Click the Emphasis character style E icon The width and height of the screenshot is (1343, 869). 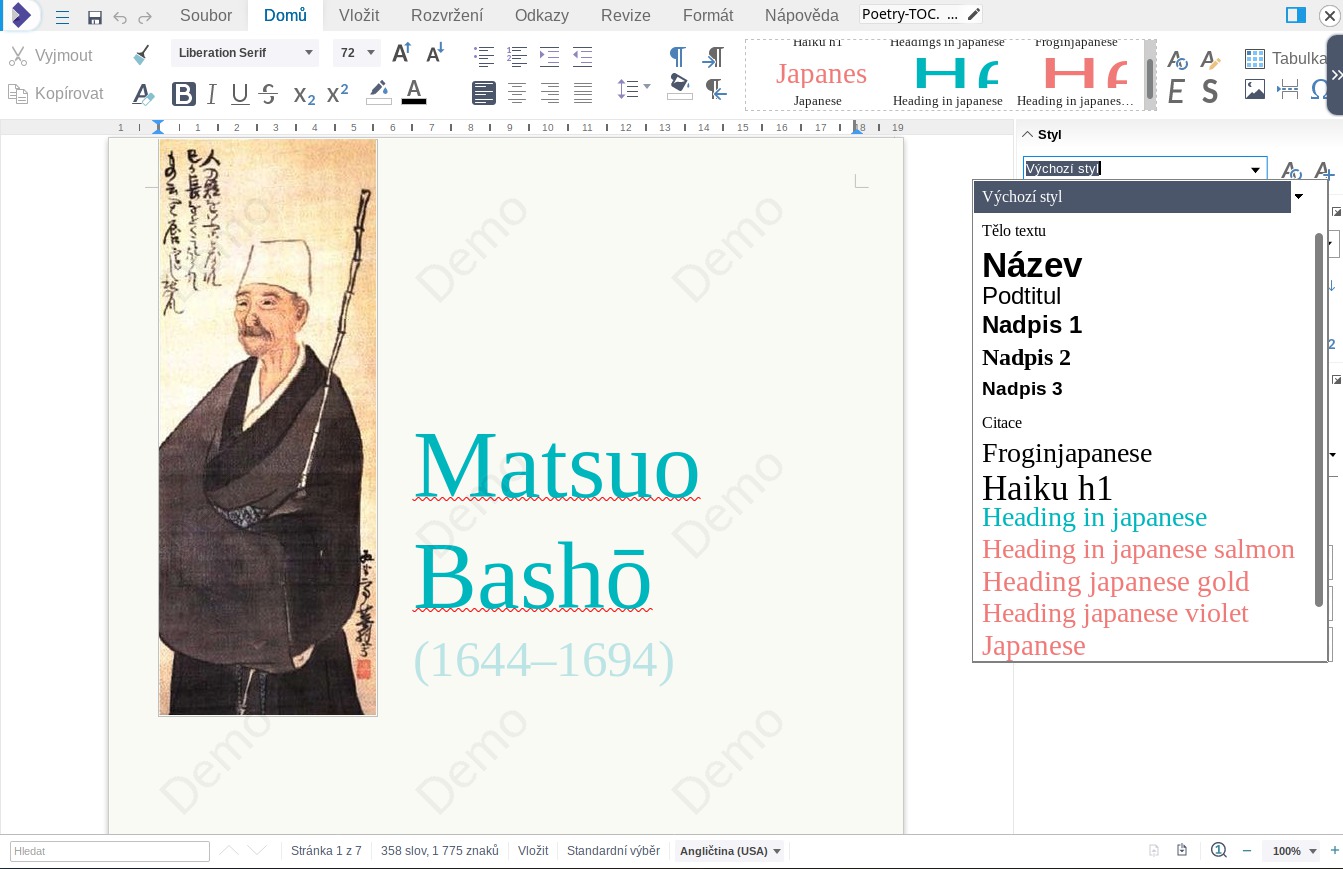(1176, 93)
